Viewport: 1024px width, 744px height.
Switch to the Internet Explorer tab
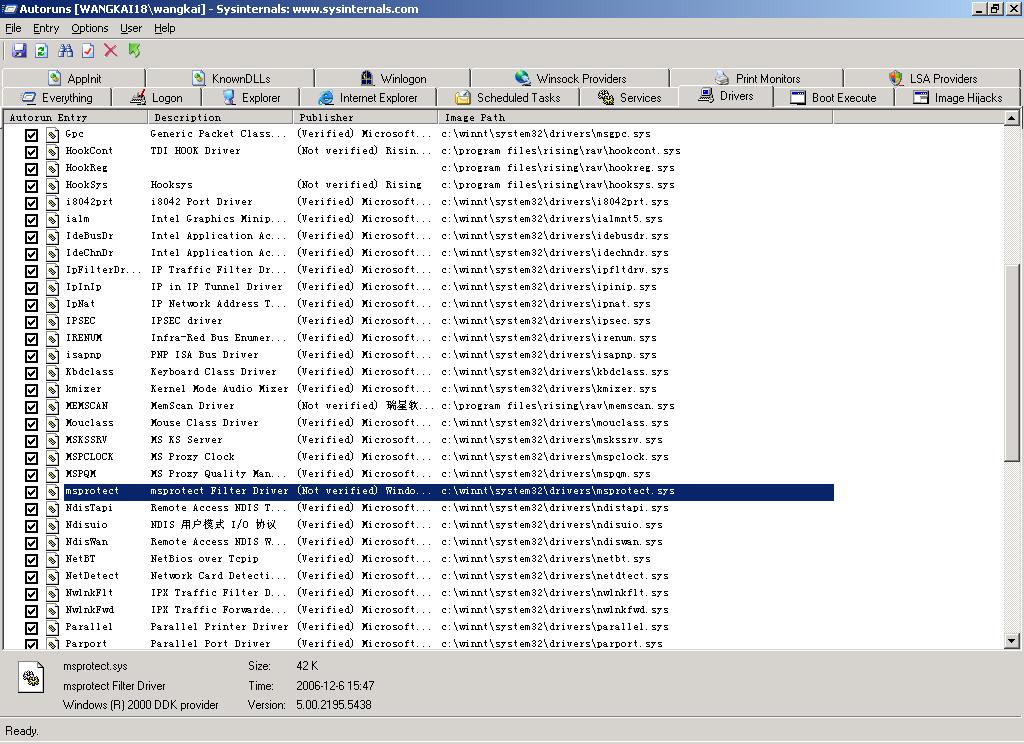click(x=368, y=97)
